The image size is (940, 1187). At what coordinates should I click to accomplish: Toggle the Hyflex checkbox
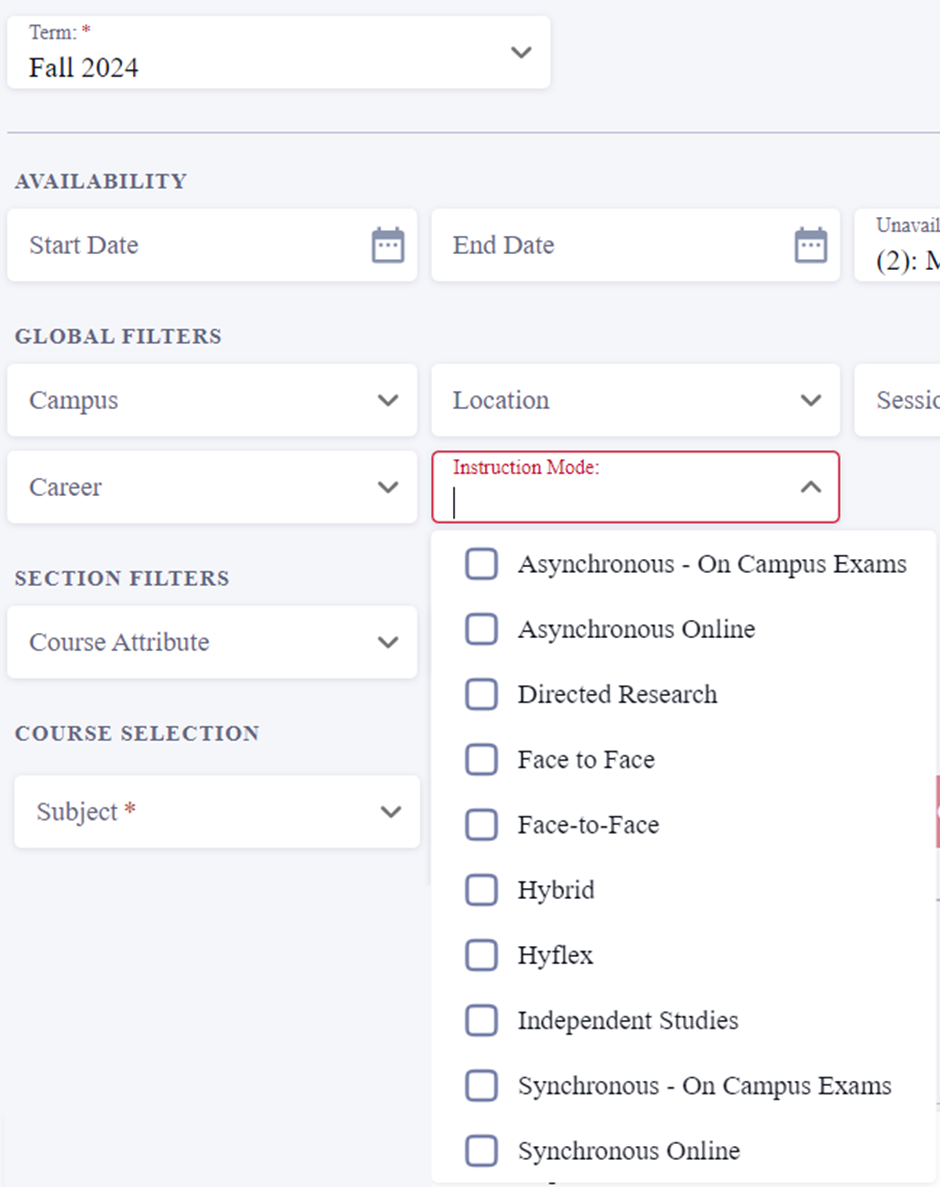(x=481, y=955)
